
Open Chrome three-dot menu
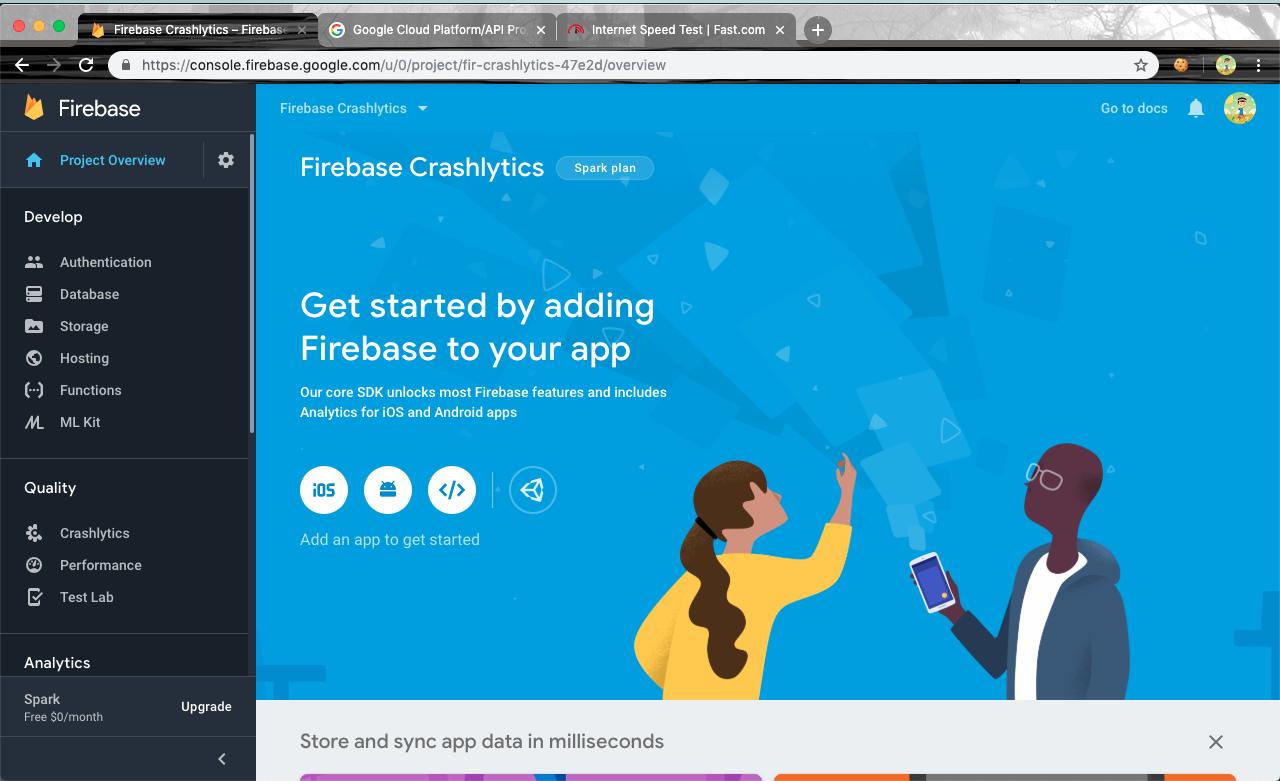(1259, 65)
